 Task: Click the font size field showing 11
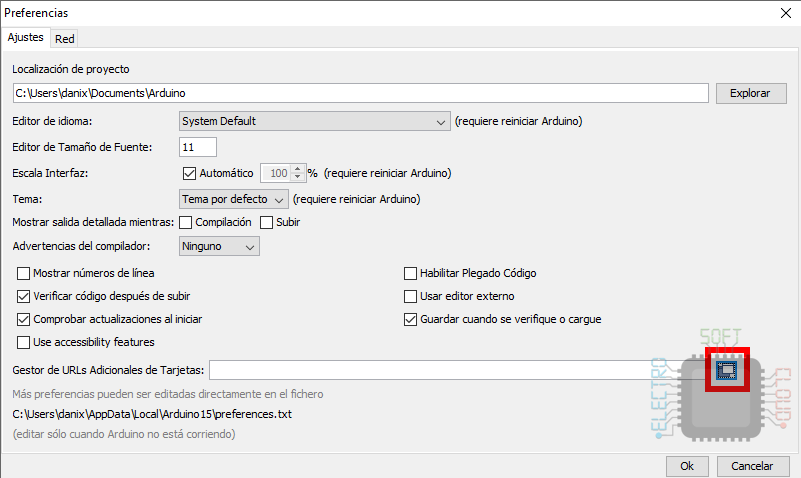[198, 147]
